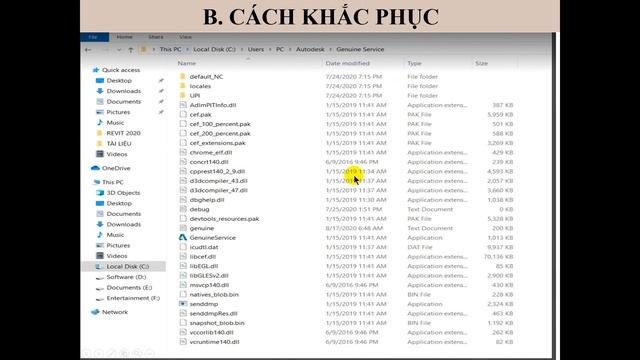Screen dimensions: 640x360
Task: Select Network in navigation pane
Action: [115, 312]
